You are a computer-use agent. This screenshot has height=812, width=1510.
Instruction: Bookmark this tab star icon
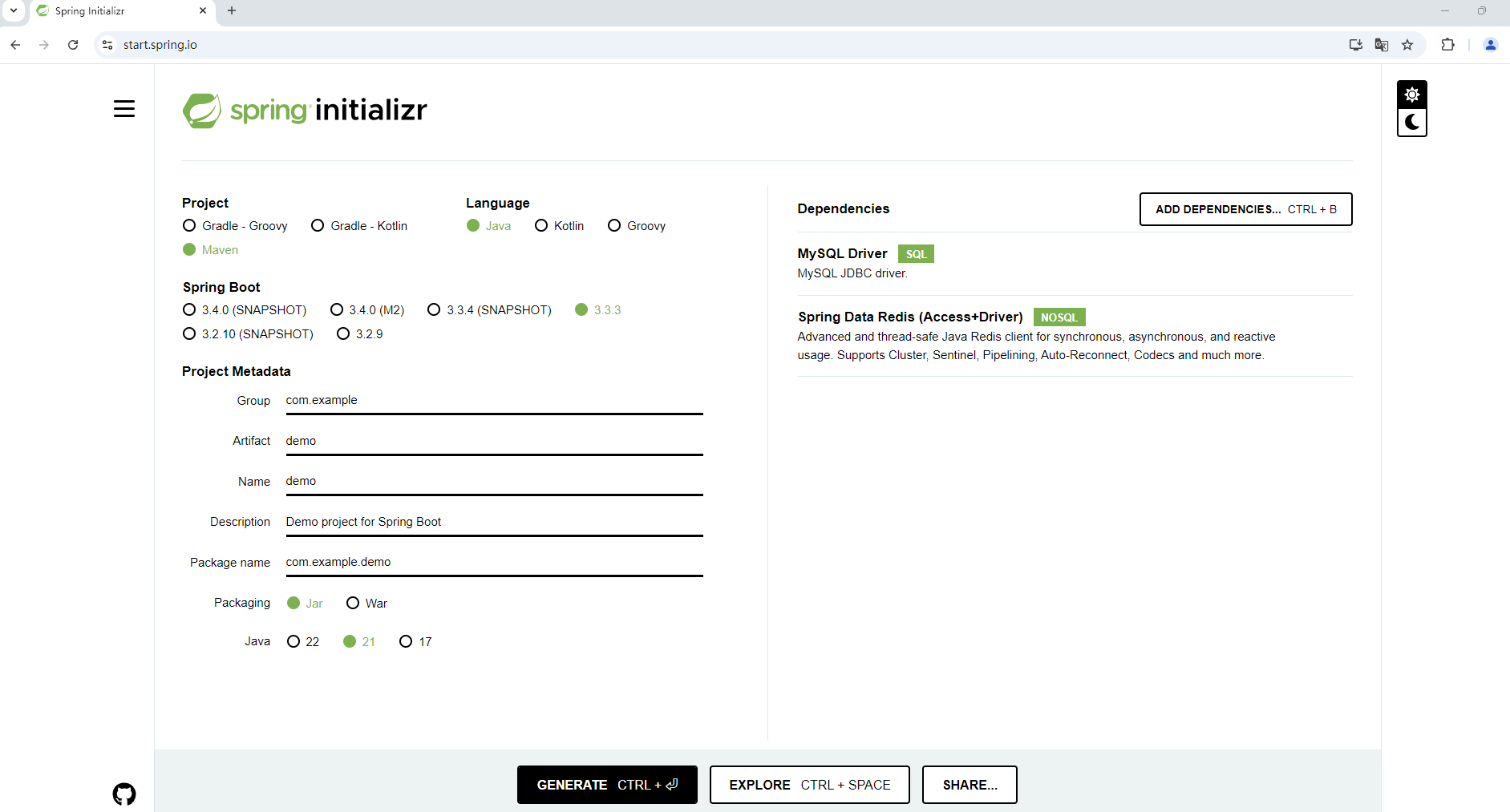click(x=1407, y=45)
